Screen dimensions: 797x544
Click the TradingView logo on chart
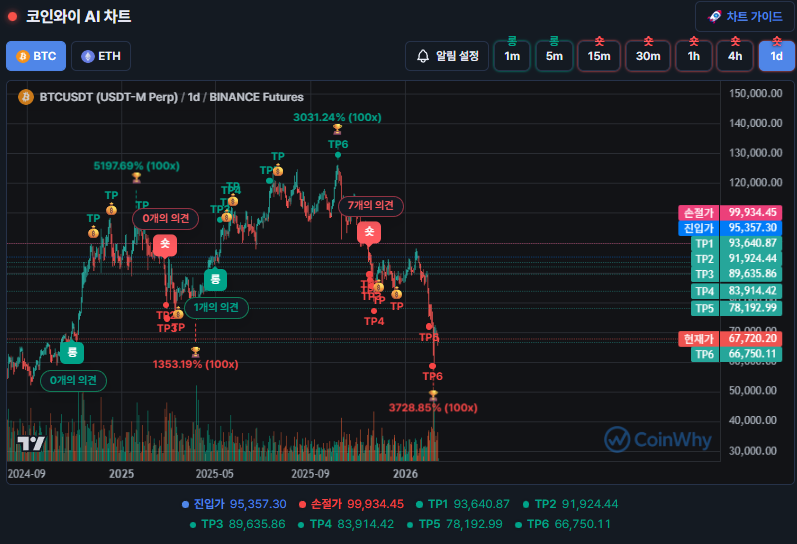point(31,443)
